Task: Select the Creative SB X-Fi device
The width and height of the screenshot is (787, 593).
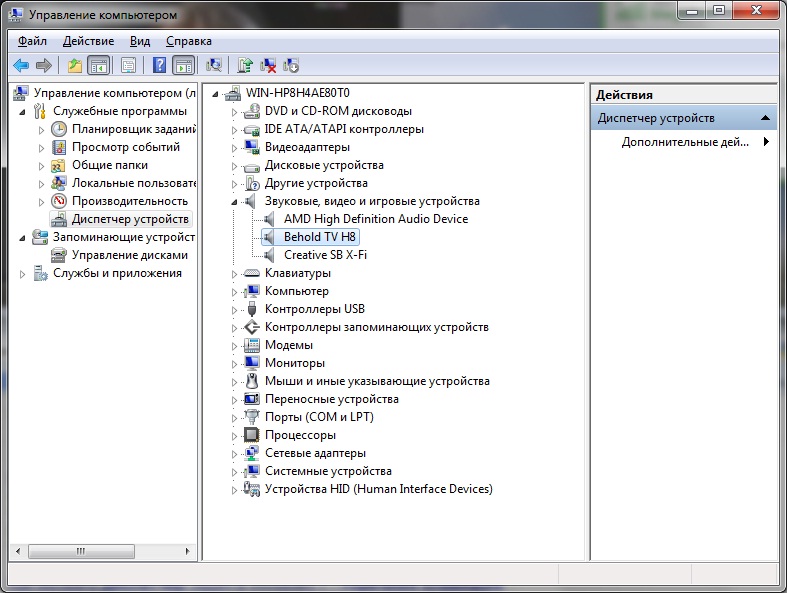Action: 325,255
